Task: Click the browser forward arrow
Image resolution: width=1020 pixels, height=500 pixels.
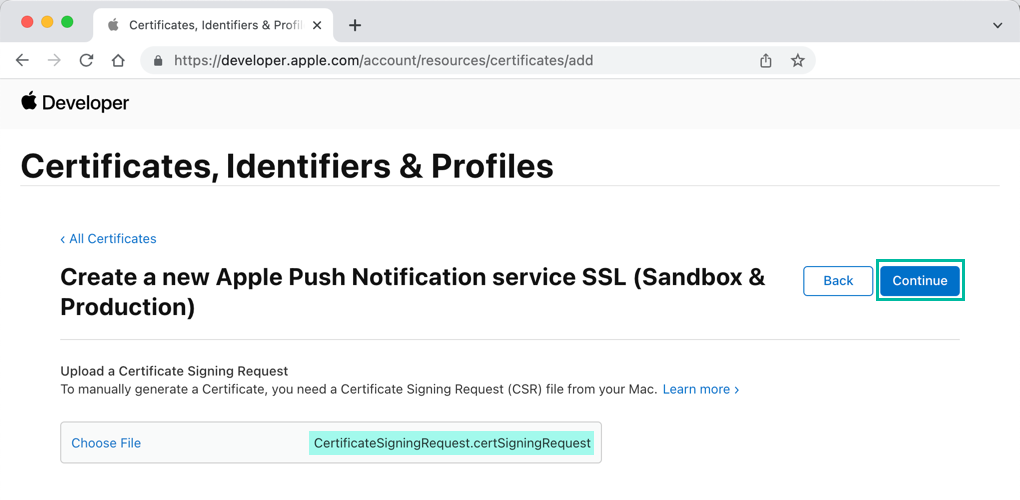Action: tap(54, 60)
